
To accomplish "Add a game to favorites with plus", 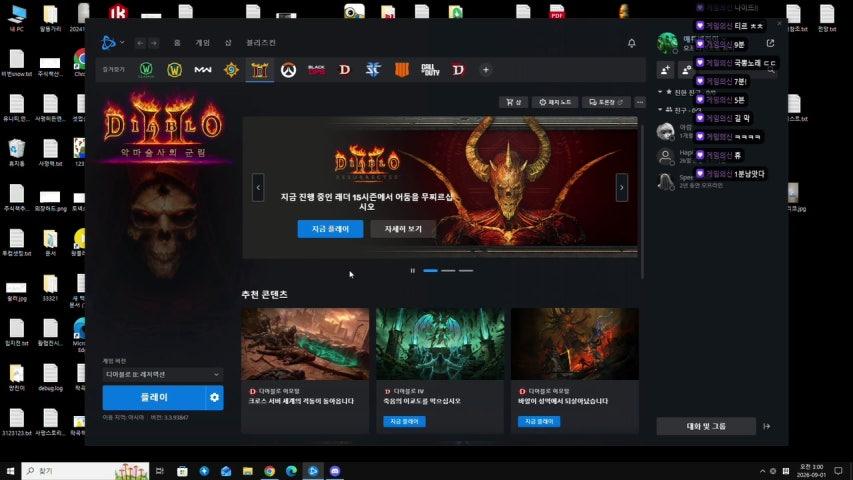I will coord(486,70).
